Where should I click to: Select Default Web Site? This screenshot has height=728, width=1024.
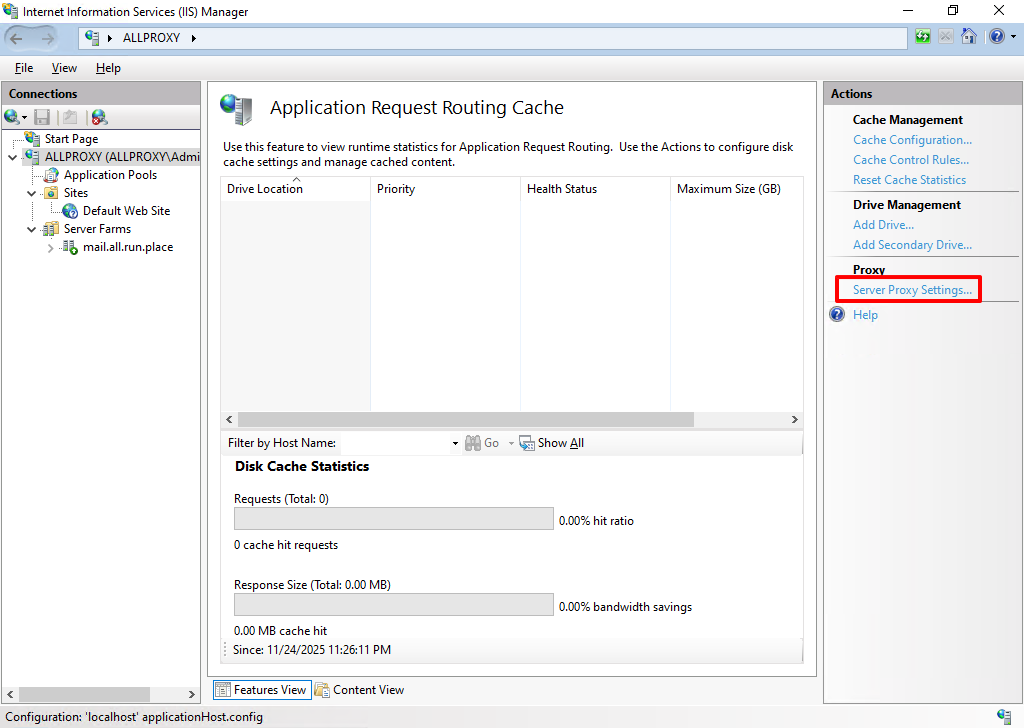[x=126, y=211]
